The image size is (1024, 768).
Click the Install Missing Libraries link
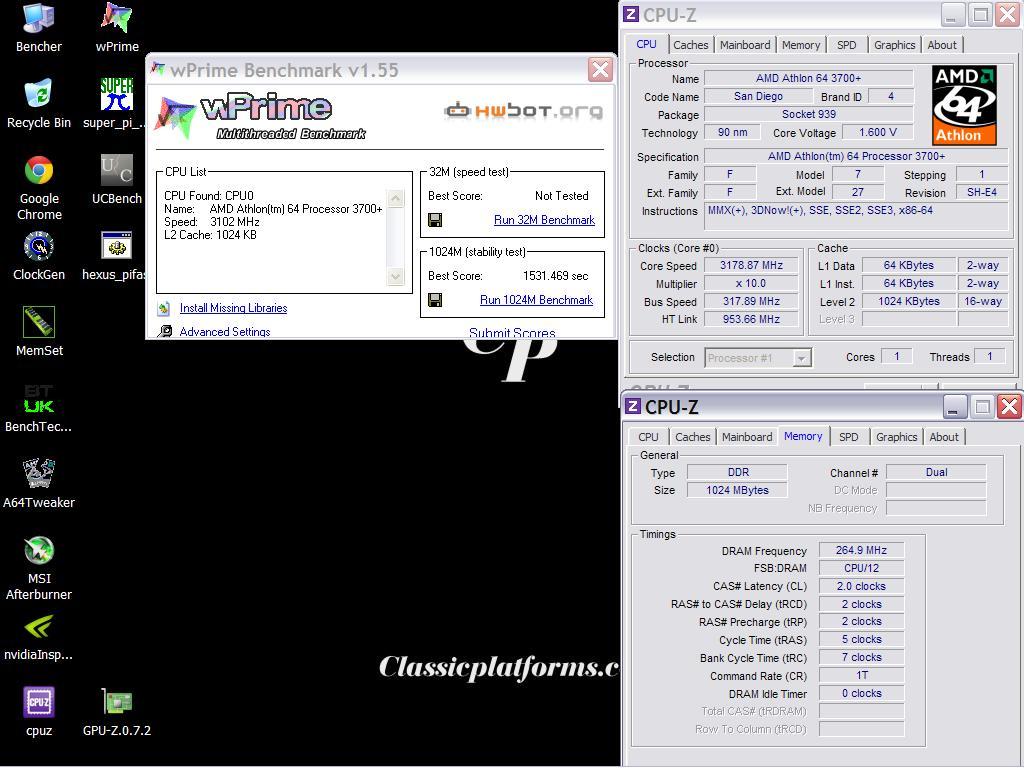233,308
